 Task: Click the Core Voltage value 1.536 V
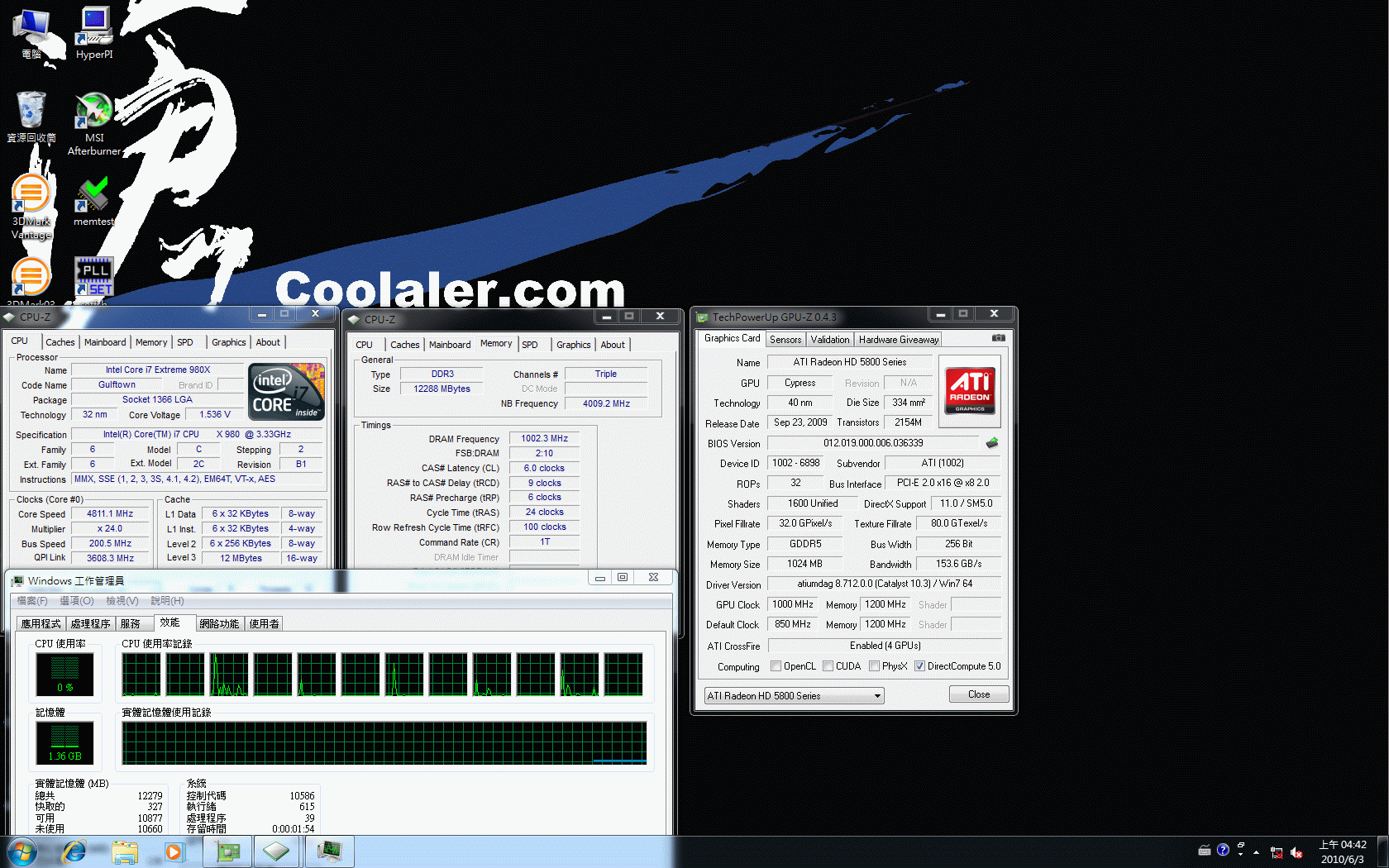[215, 415]
